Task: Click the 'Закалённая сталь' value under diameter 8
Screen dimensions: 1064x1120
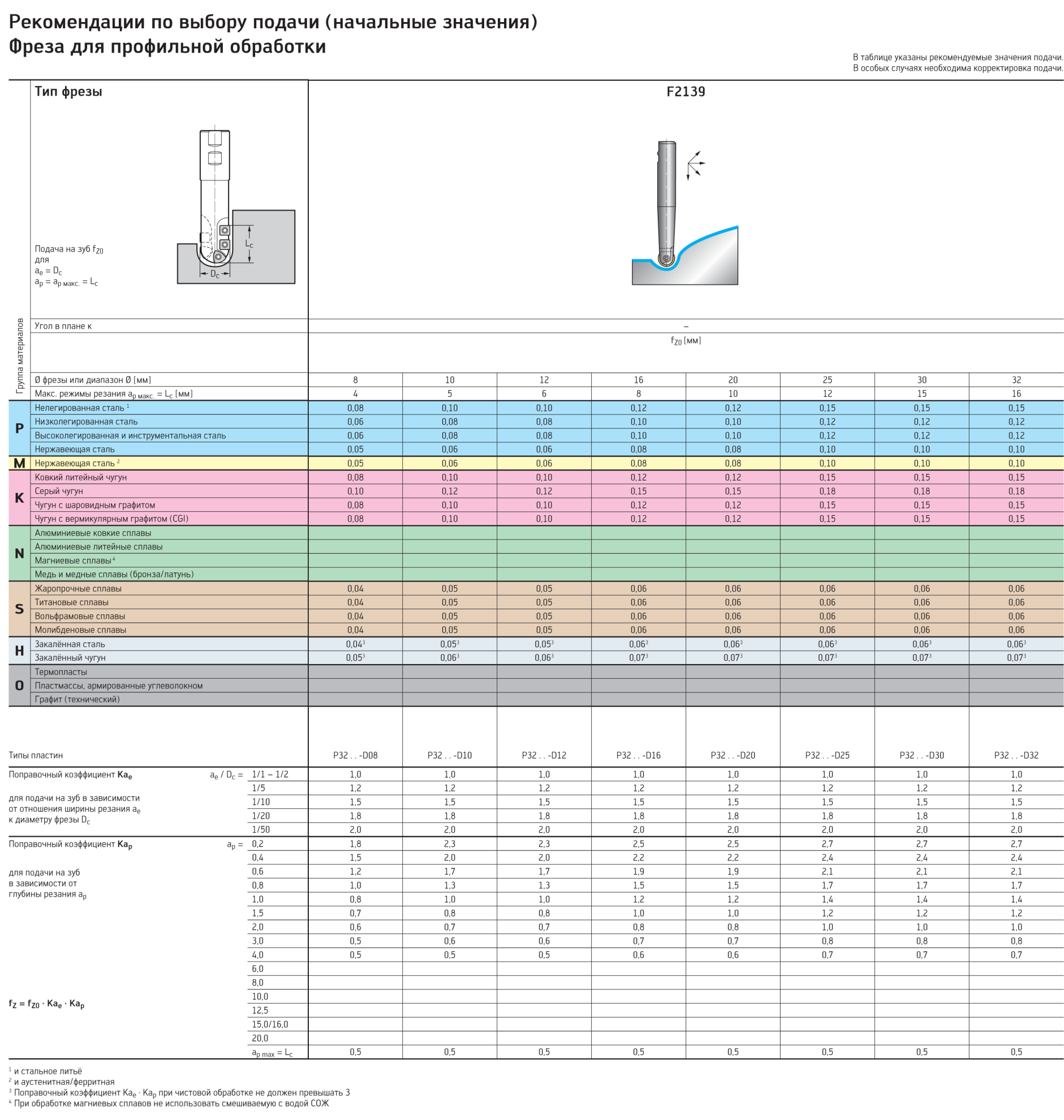Action: tap(355, 644)
